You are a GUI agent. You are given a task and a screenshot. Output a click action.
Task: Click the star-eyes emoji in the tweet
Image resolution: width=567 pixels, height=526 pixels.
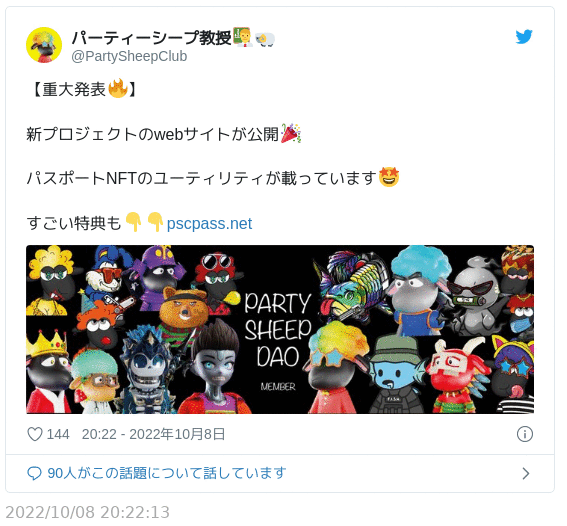point(389,177)
